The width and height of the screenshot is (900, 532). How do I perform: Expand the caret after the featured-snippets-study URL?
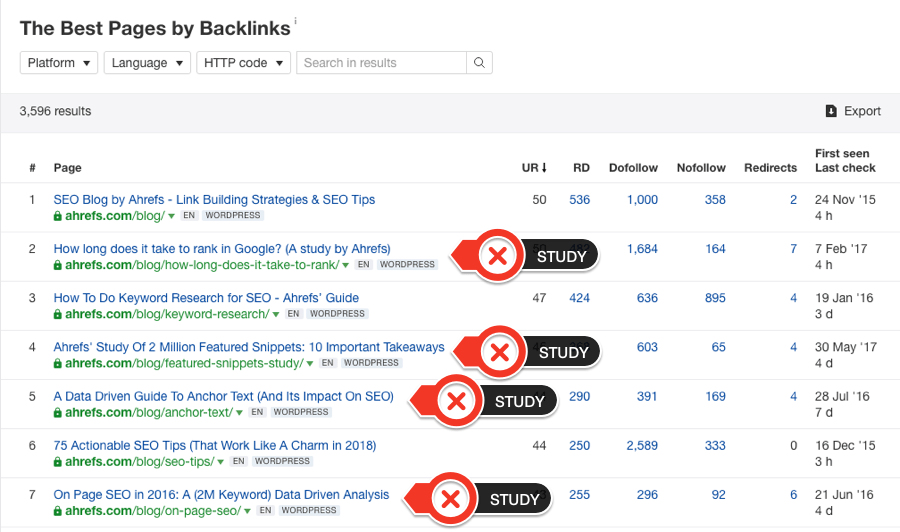coord(310,364)
